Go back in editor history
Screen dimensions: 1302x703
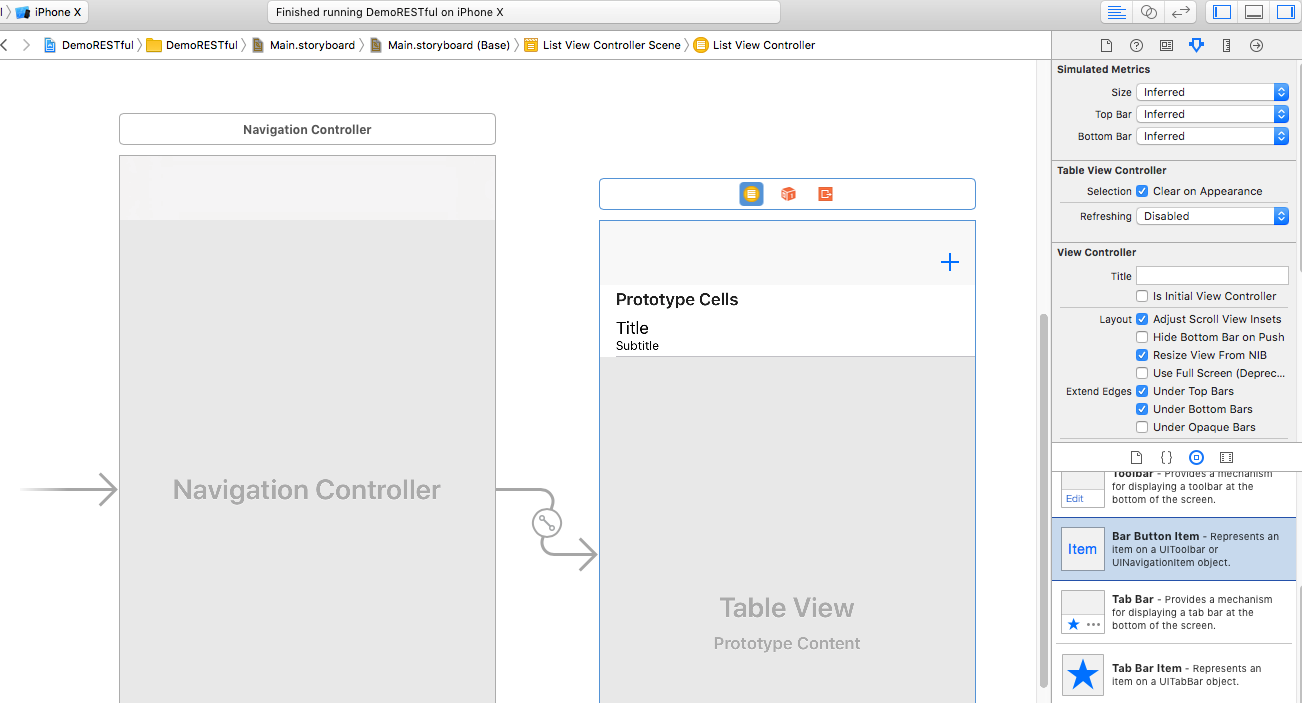tap(4, 45)
